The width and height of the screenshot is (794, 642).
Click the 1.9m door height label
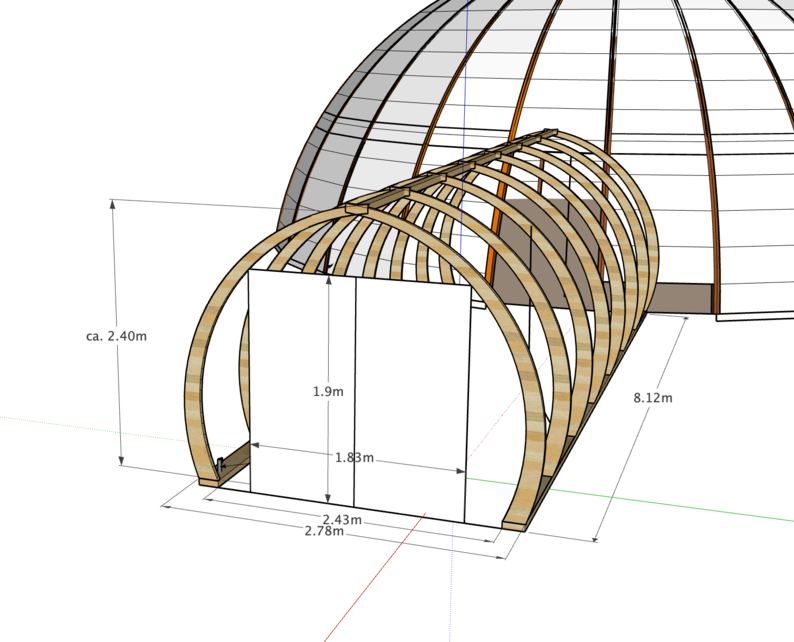pyautogui.click(x=328, y=391)
